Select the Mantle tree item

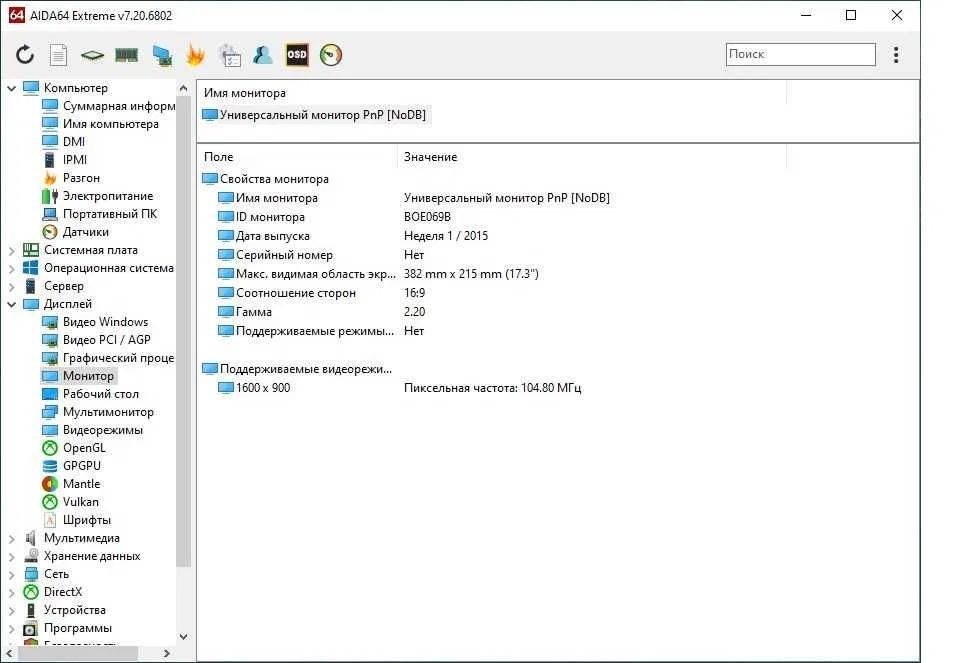click(71, 484)
